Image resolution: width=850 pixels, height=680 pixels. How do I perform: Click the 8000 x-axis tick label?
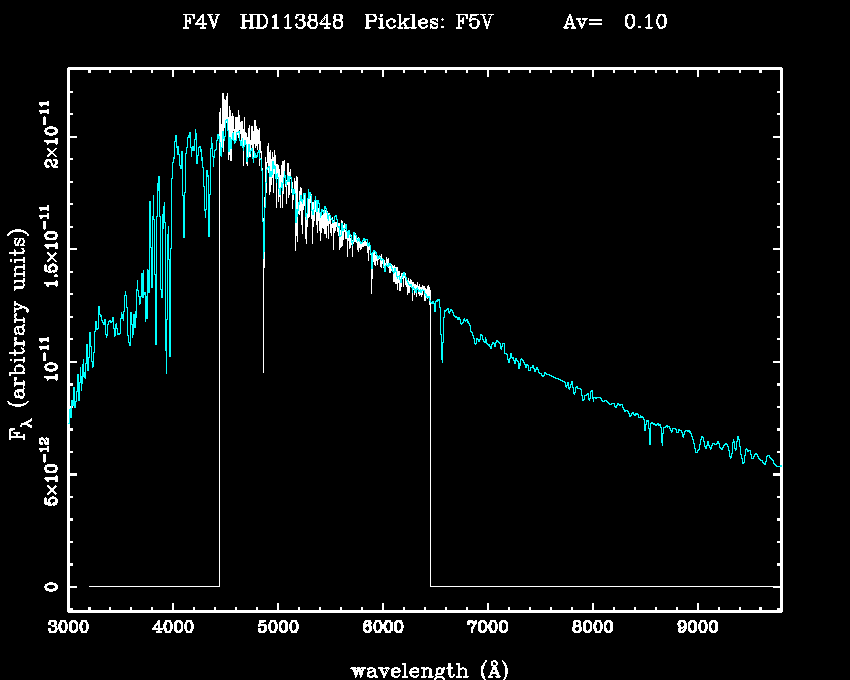pyautogui.click(x=593, y=628)
